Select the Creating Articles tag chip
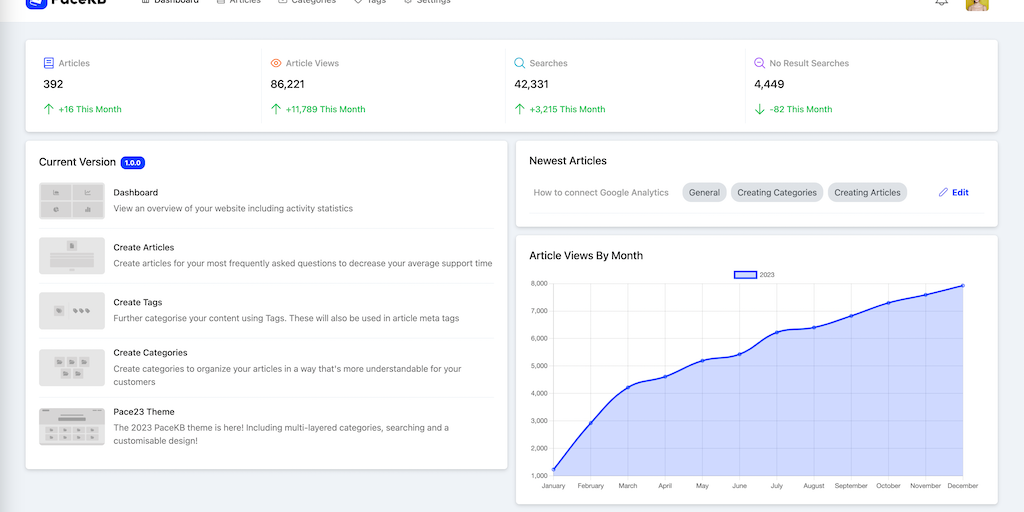Image resolution: width=1024 pixels, height=512 pixels. click(867, 193)
